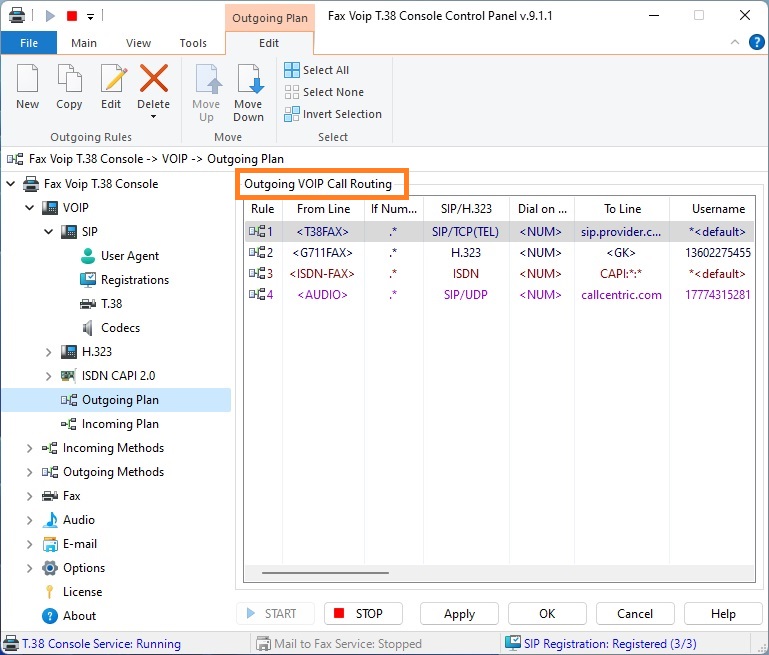The width and height of the screenshot is (769, 655).
Task: Click Invert Selection in ribbon
Action: coord(333,114)
